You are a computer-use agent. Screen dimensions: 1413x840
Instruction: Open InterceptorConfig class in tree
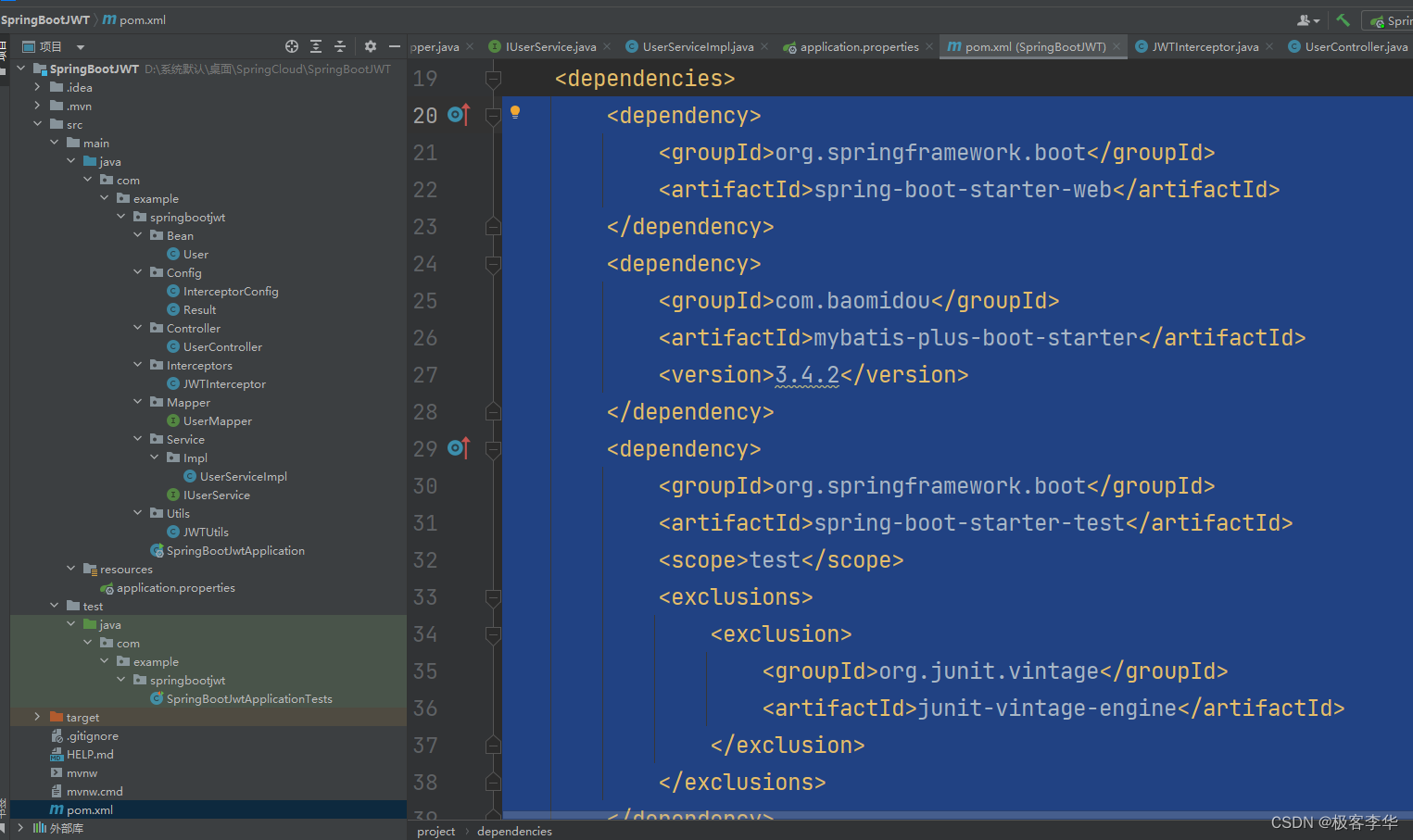click(231, 291)
